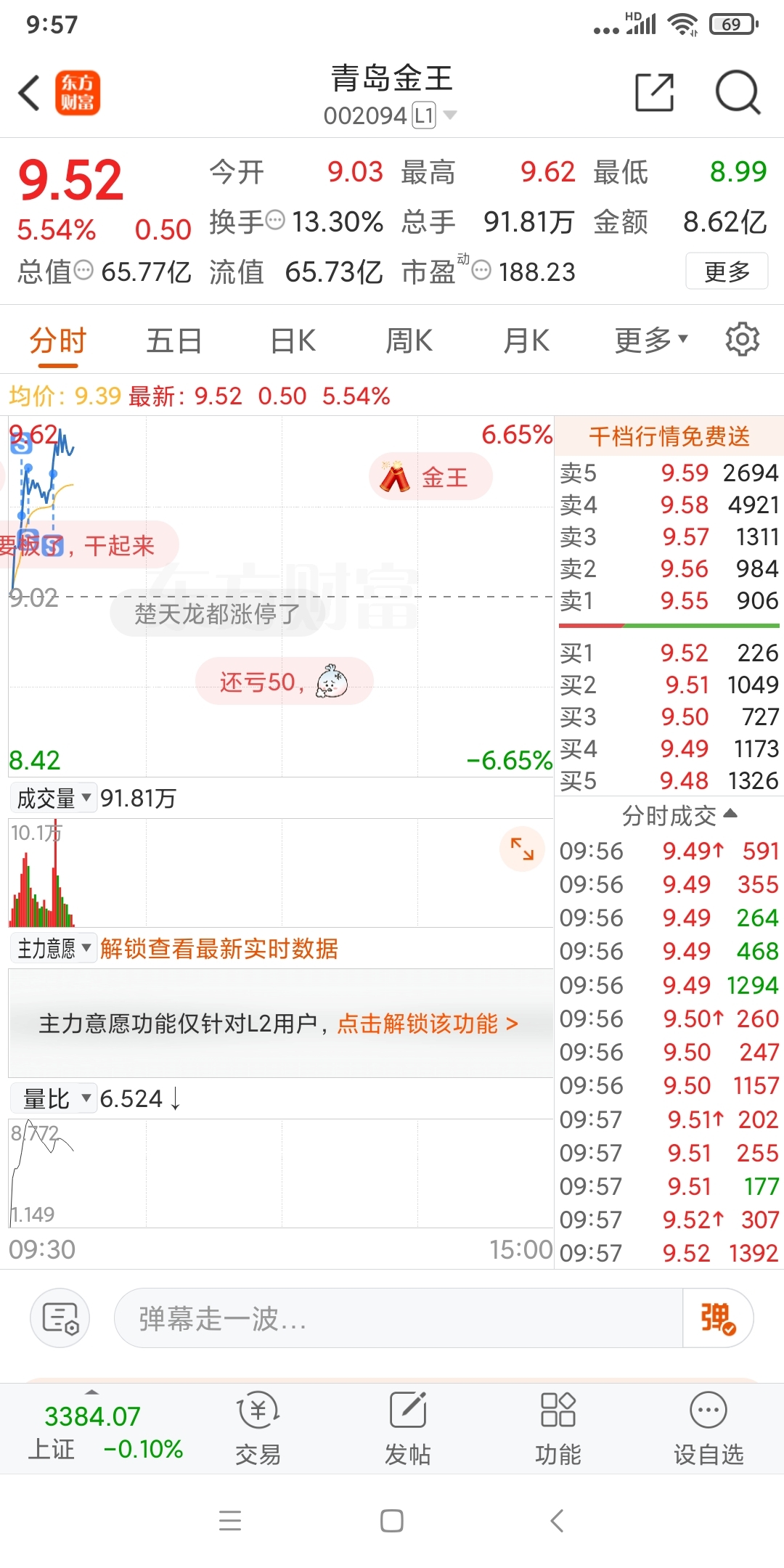Screen dimensions: 784x1568
Task: Open 量比 indicator dropdown
Action: pyautogui.click(x=54, y=1098)
